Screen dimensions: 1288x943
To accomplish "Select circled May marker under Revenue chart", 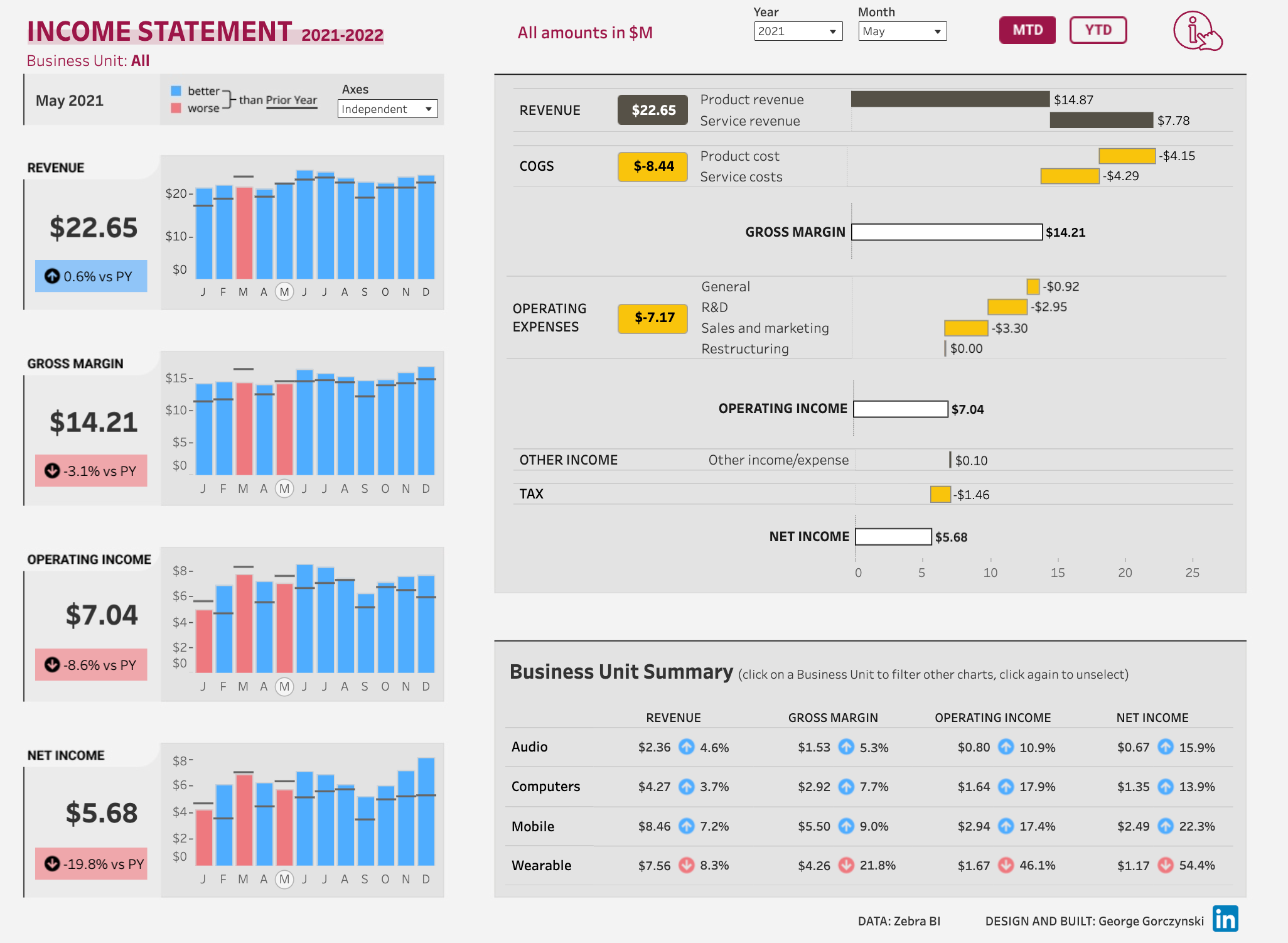I will click(284, 292).
